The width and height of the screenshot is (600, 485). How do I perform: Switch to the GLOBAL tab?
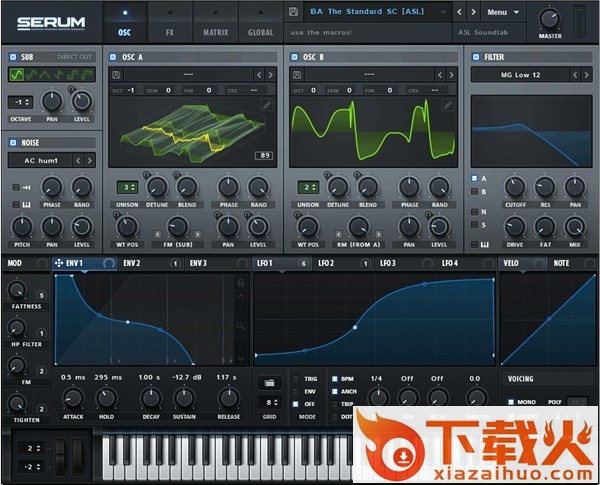pos(261,23)
